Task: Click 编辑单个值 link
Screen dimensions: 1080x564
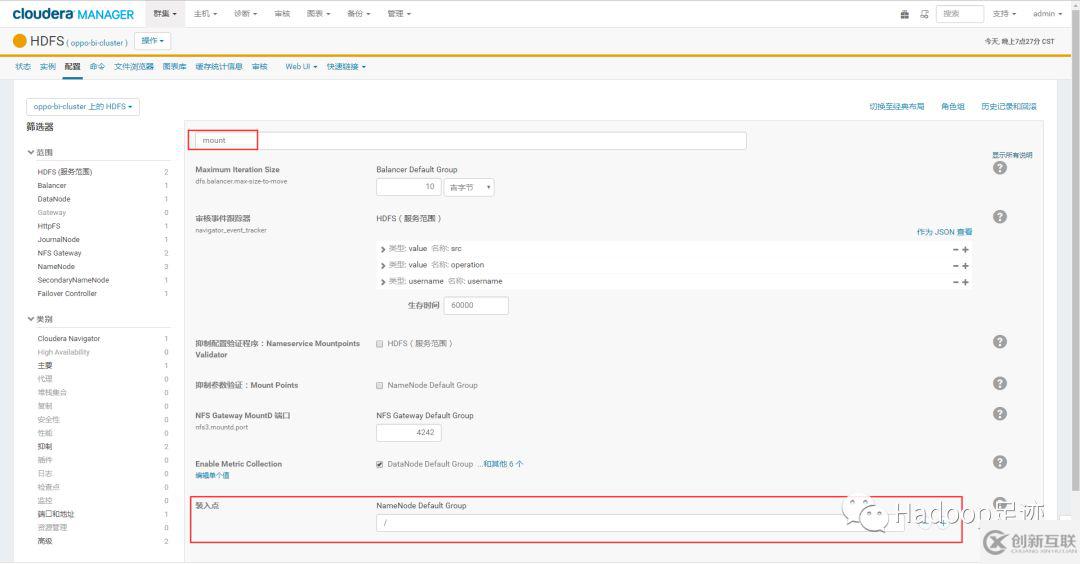Action: click(x=212, y=476)
